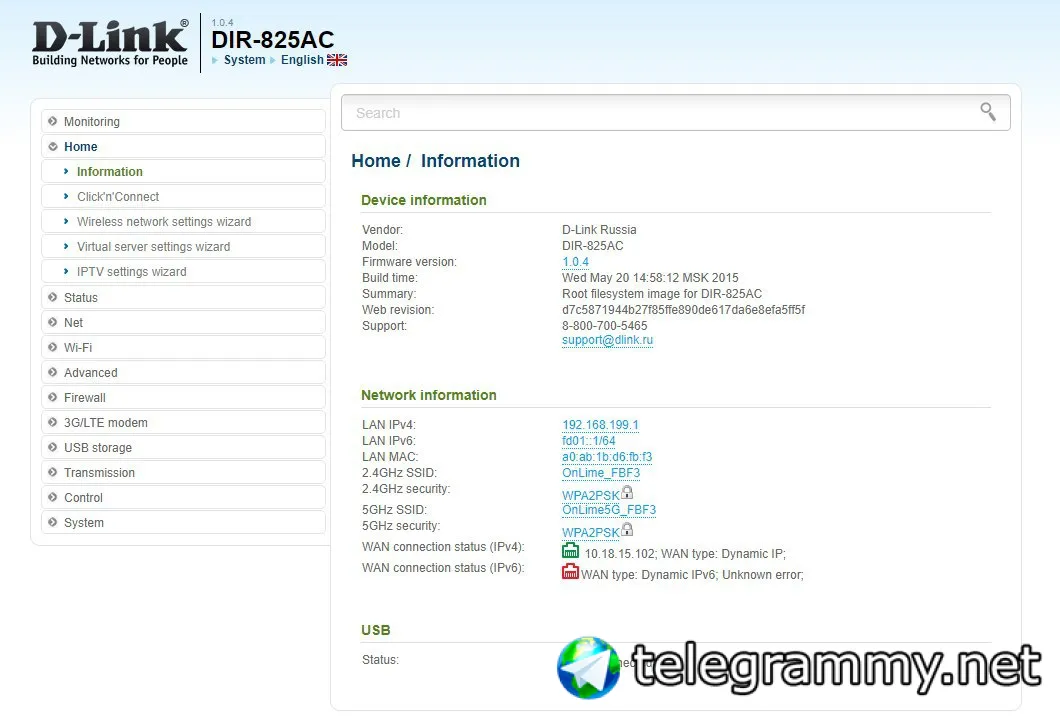This screenshot has width=1060, height=728.
Task: Click WAN IPv4 10.18.15.102 status text
Action: 685,554
